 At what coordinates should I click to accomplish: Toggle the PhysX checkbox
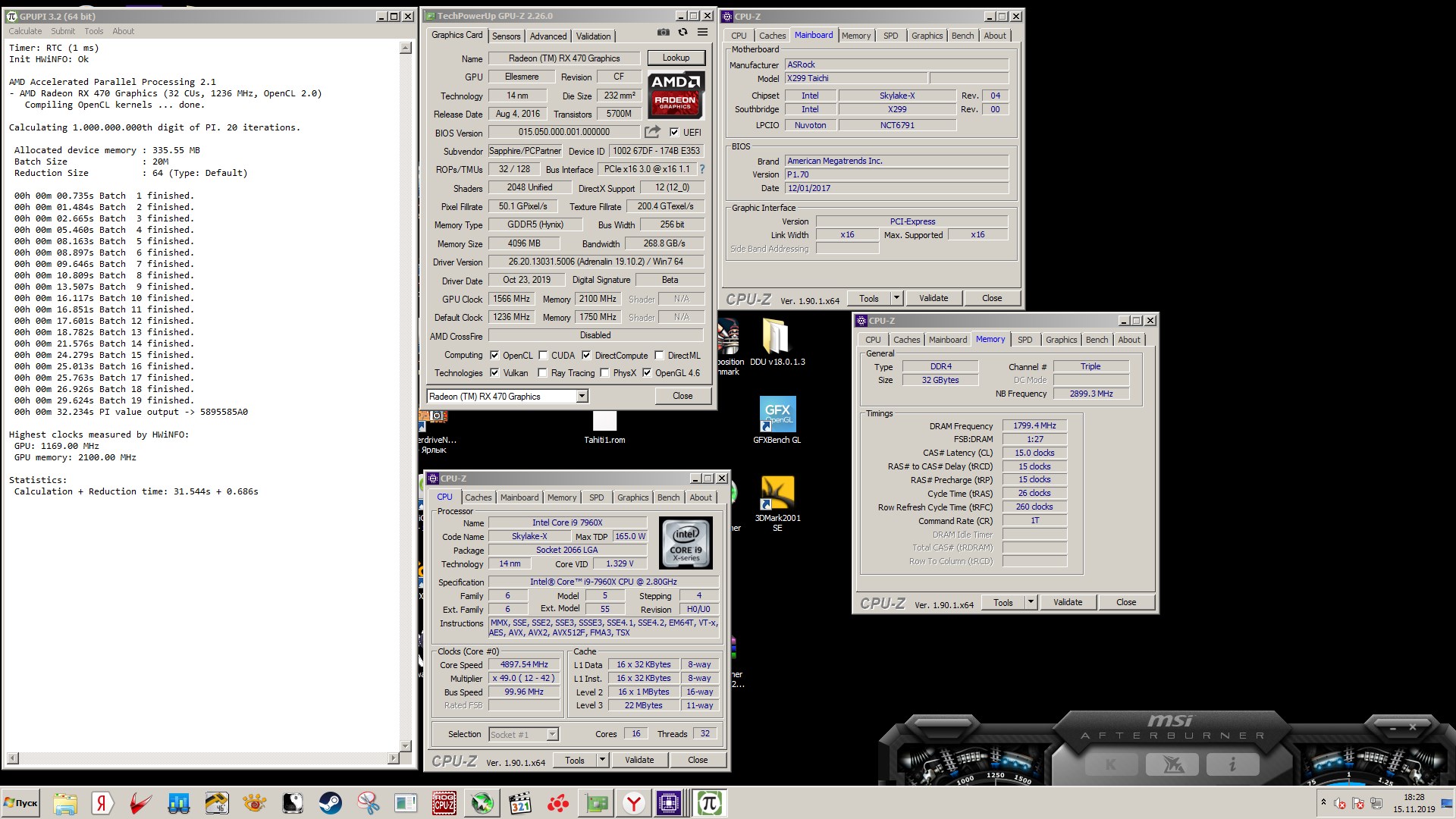click(604, 372)
